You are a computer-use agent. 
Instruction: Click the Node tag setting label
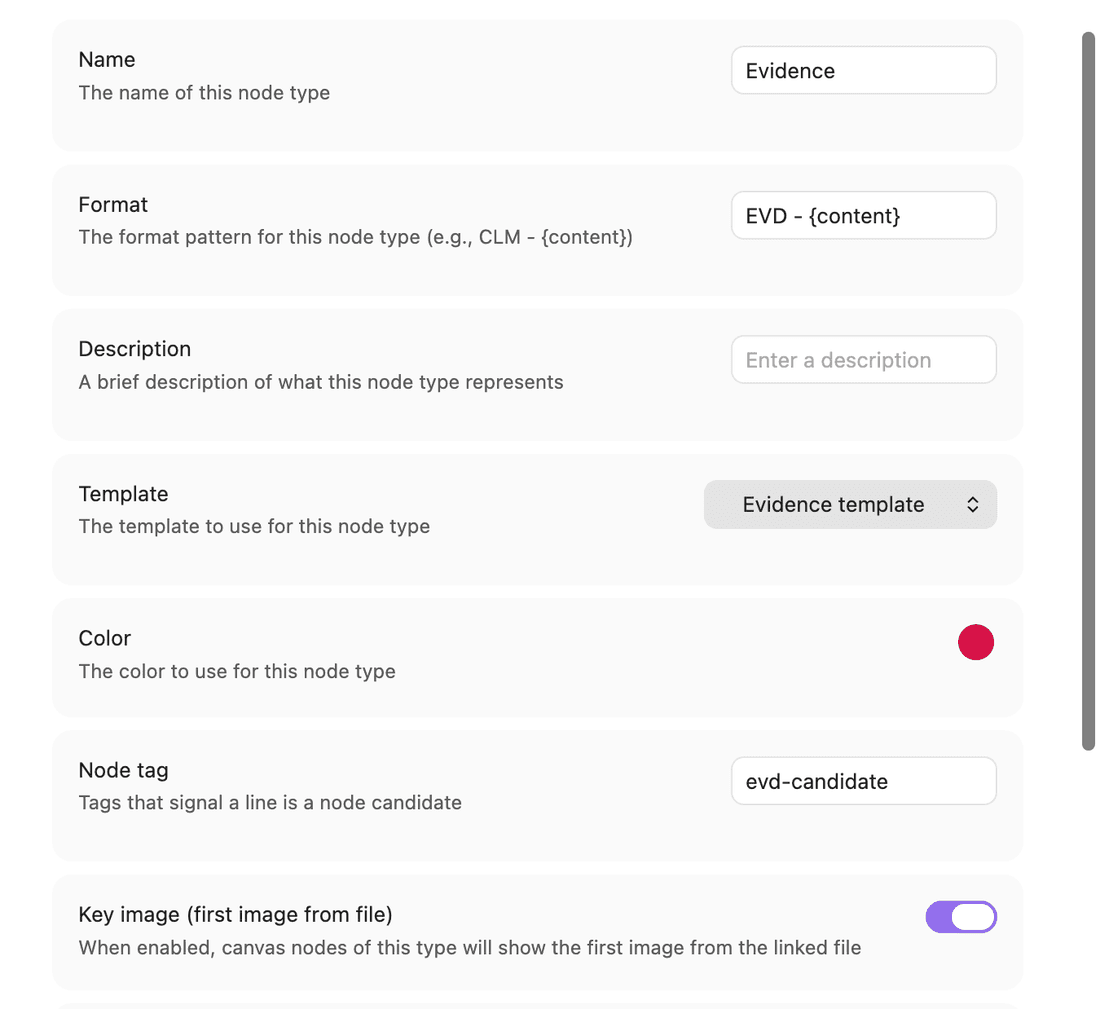123,770
